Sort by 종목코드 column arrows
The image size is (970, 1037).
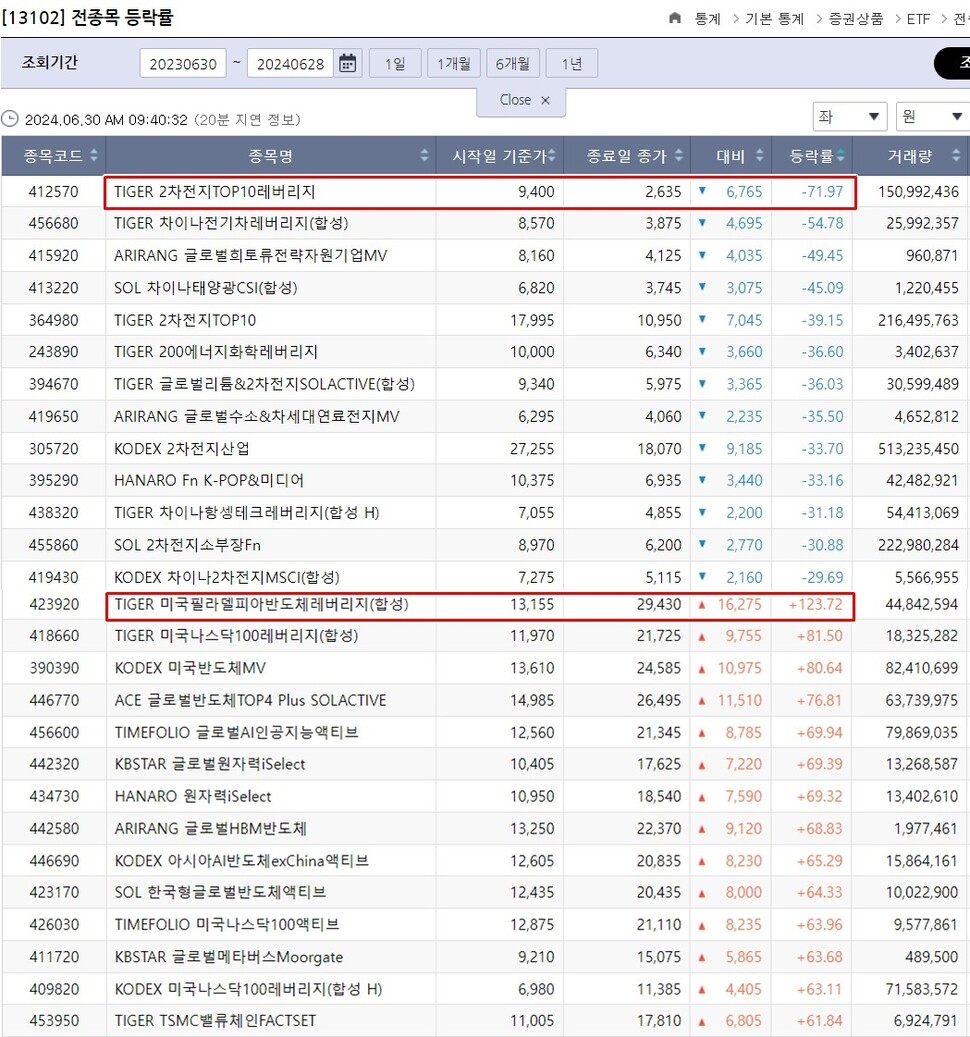[94, 156]
